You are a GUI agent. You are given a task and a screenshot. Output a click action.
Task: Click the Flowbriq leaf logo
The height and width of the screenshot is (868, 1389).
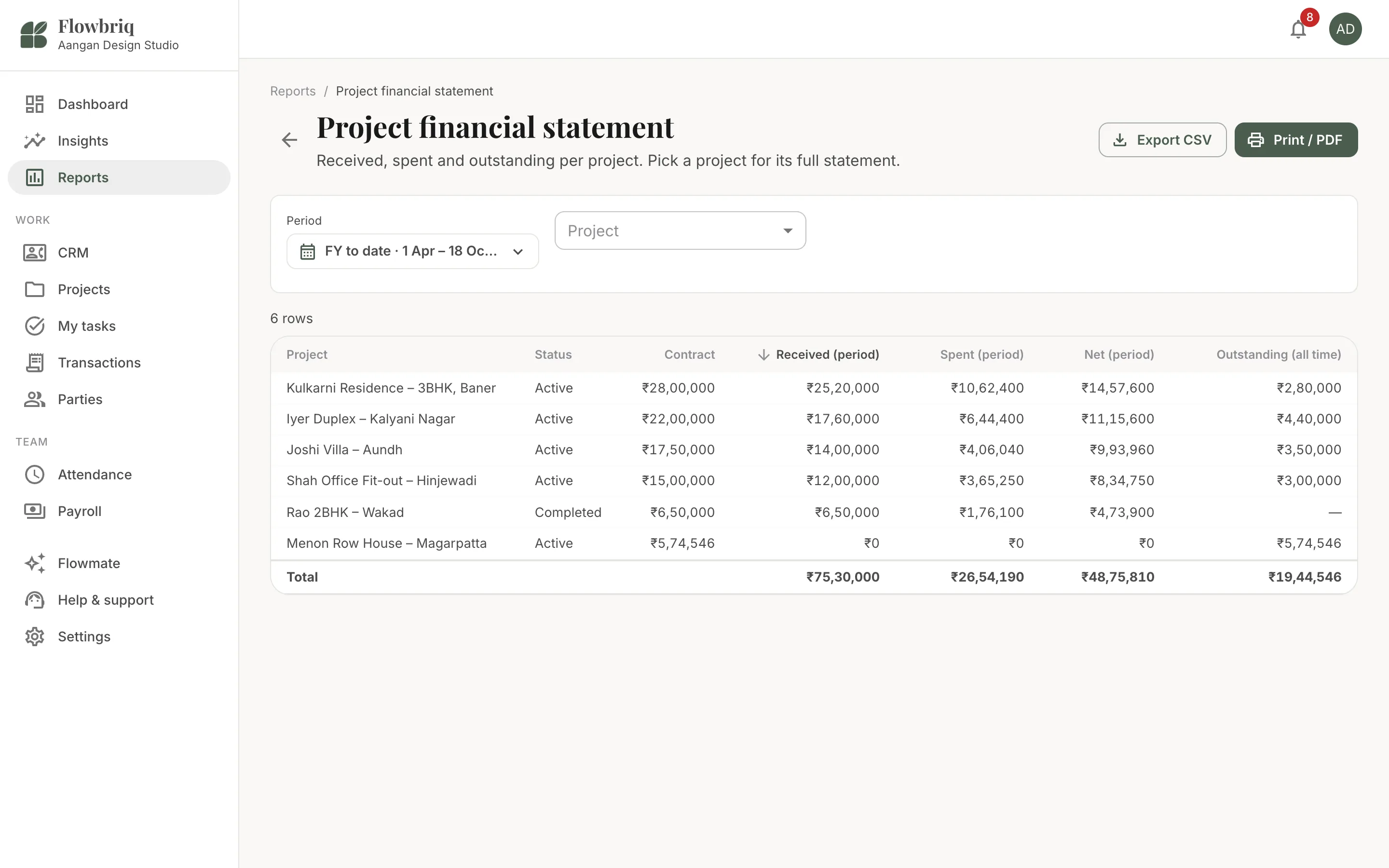point(34,34)
